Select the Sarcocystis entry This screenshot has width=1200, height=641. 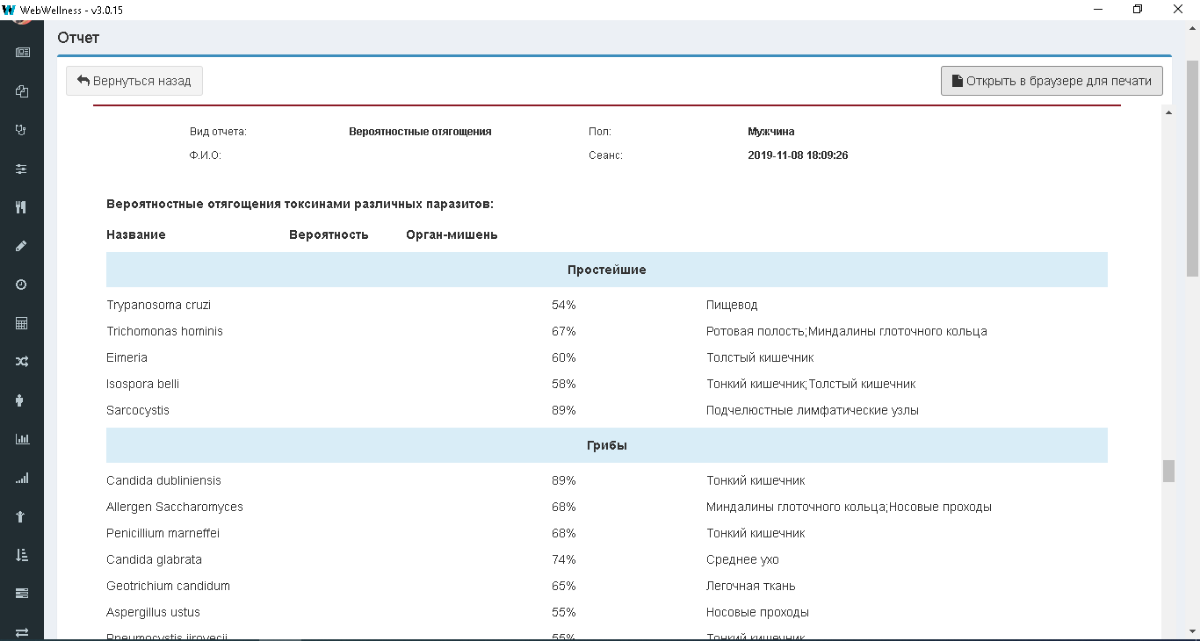tap(138, 410)
